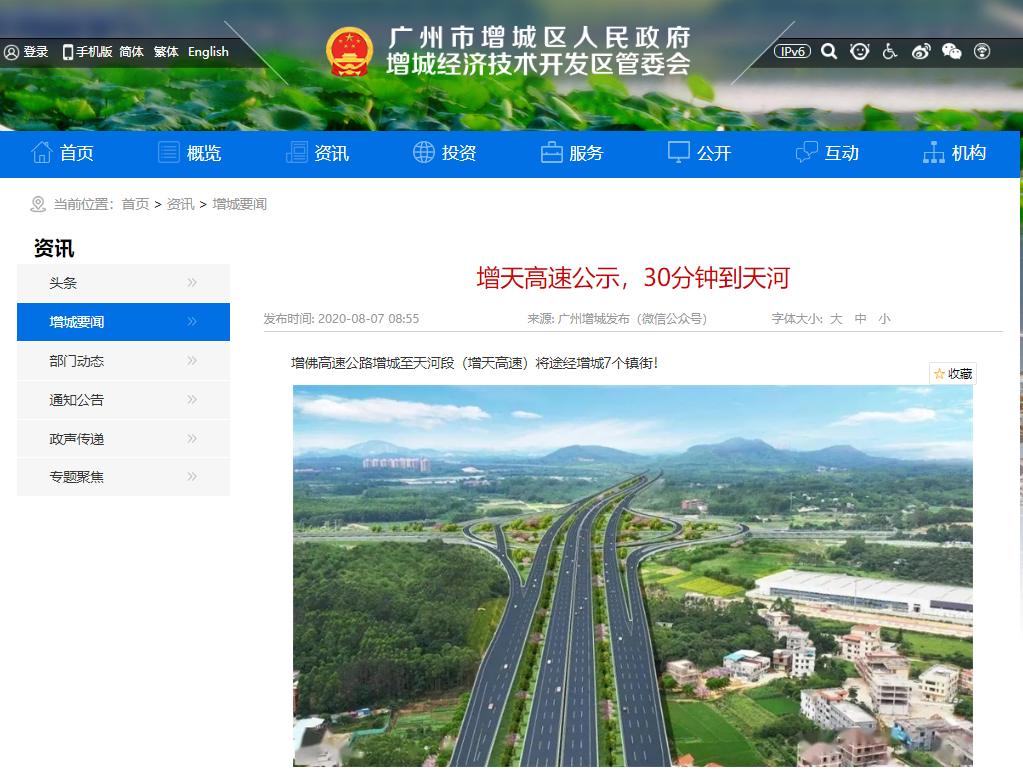
Task: Click the elderly assistance icon at top right
Action: (982, 51)
